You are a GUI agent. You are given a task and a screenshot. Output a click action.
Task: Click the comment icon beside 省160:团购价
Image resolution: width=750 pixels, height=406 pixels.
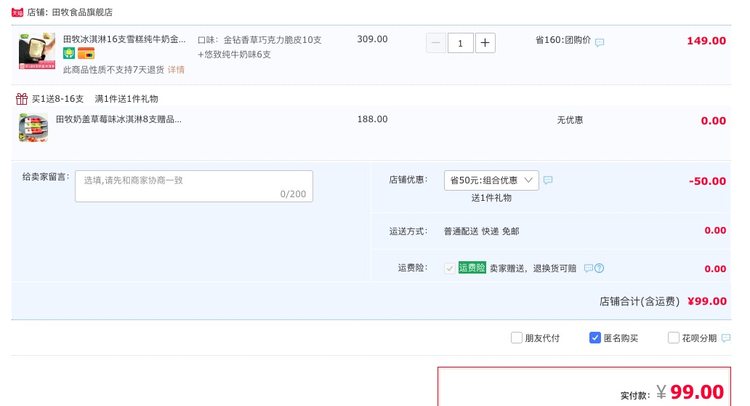(599, 42)
